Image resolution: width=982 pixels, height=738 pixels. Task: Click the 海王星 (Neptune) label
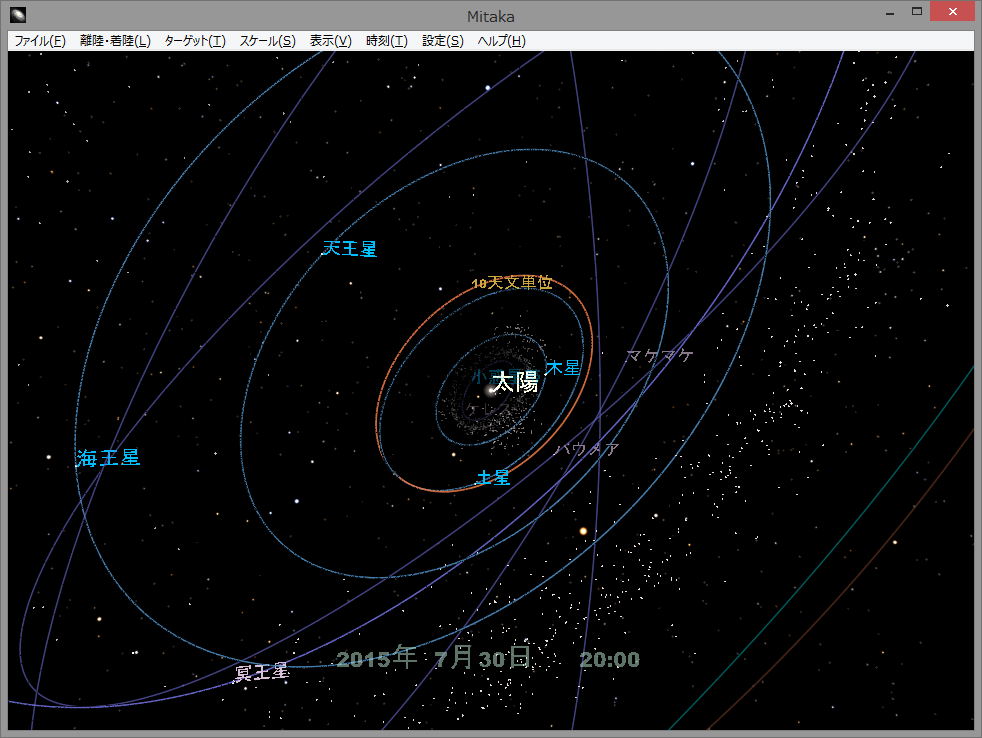[x=108, y=458]
